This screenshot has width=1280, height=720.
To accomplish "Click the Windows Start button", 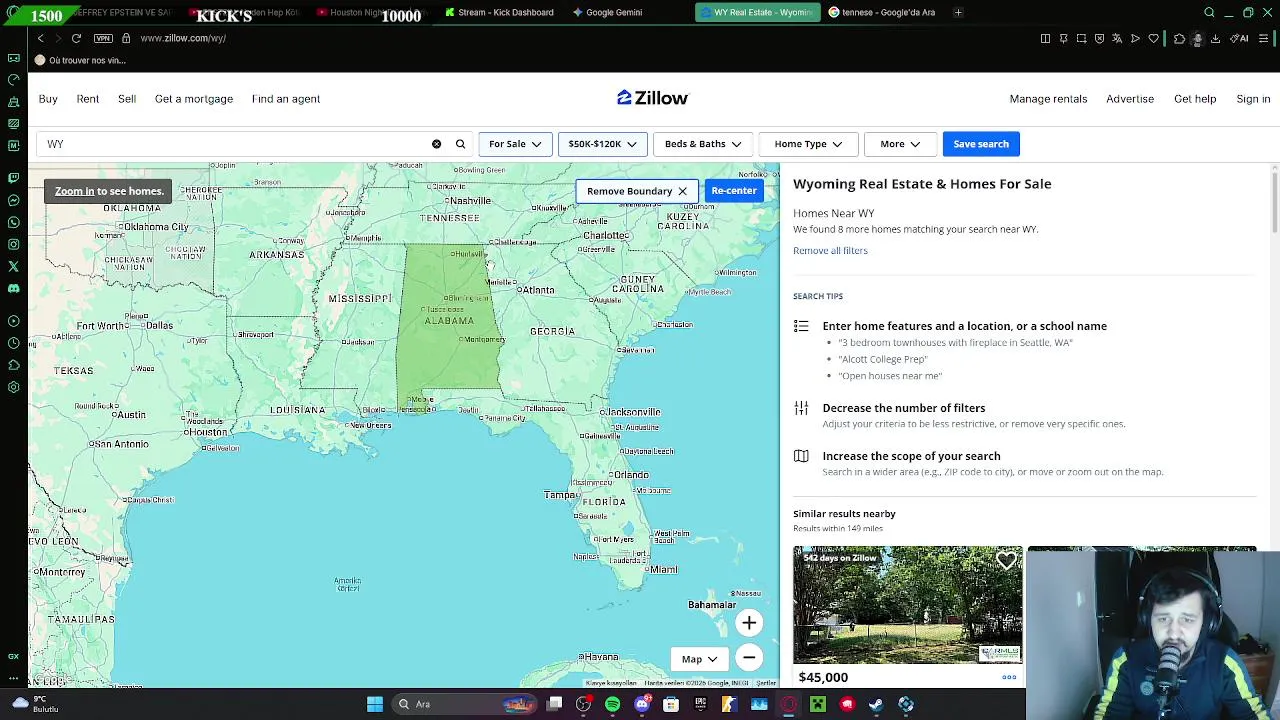I will (375, 704).
